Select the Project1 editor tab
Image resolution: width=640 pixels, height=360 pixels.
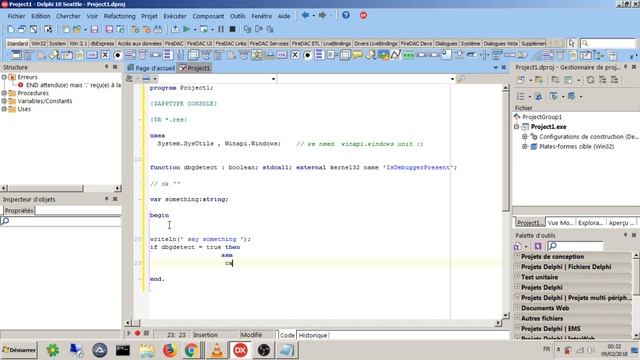tap(195, 68)
